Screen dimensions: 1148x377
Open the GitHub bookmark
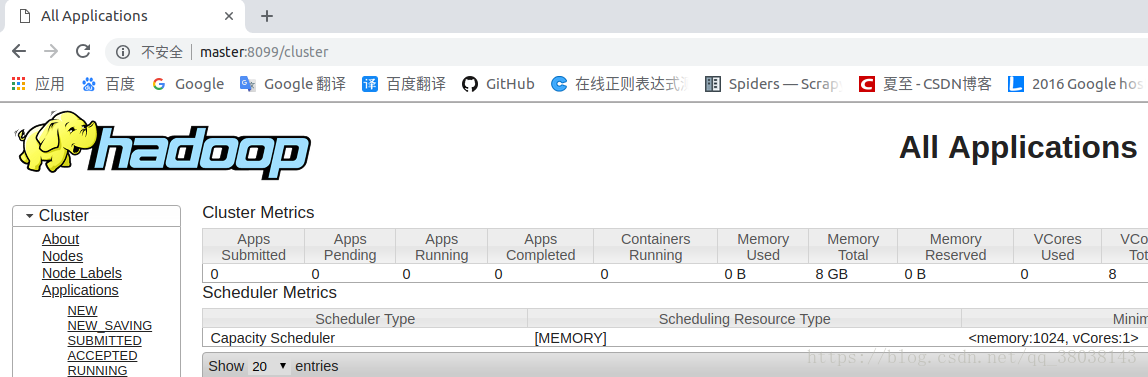point(498,83)
